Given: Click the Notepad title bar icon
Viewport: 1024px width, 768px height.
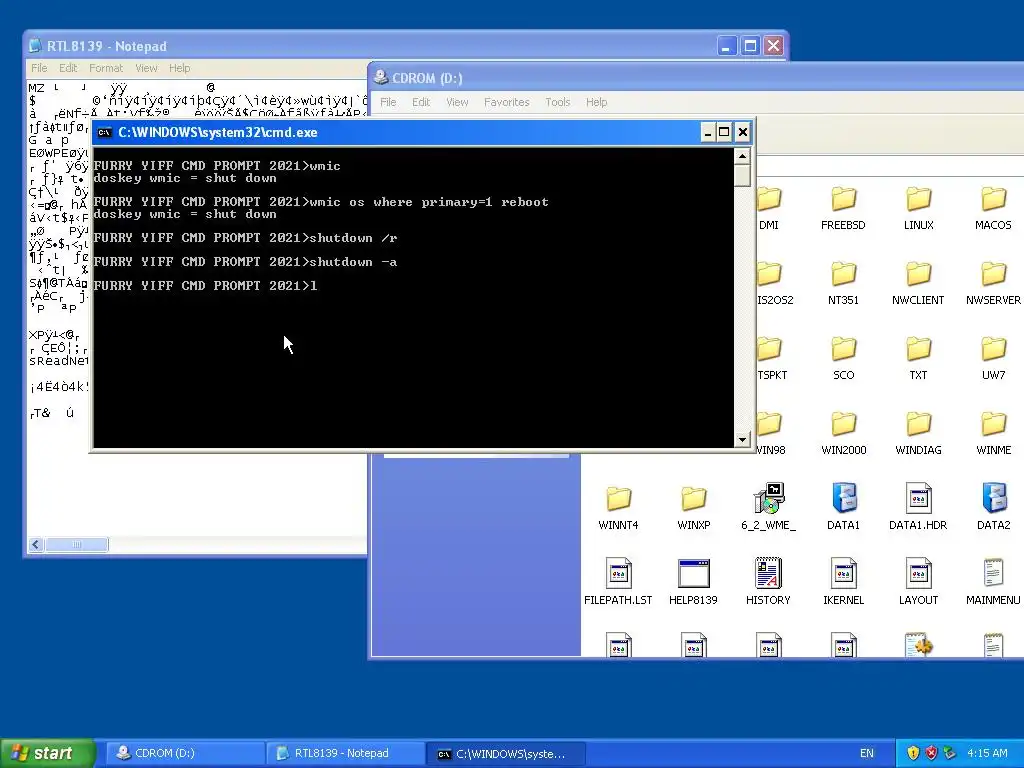Looking at the screenshot, I should pyautogui.click(x=36, y=46).
